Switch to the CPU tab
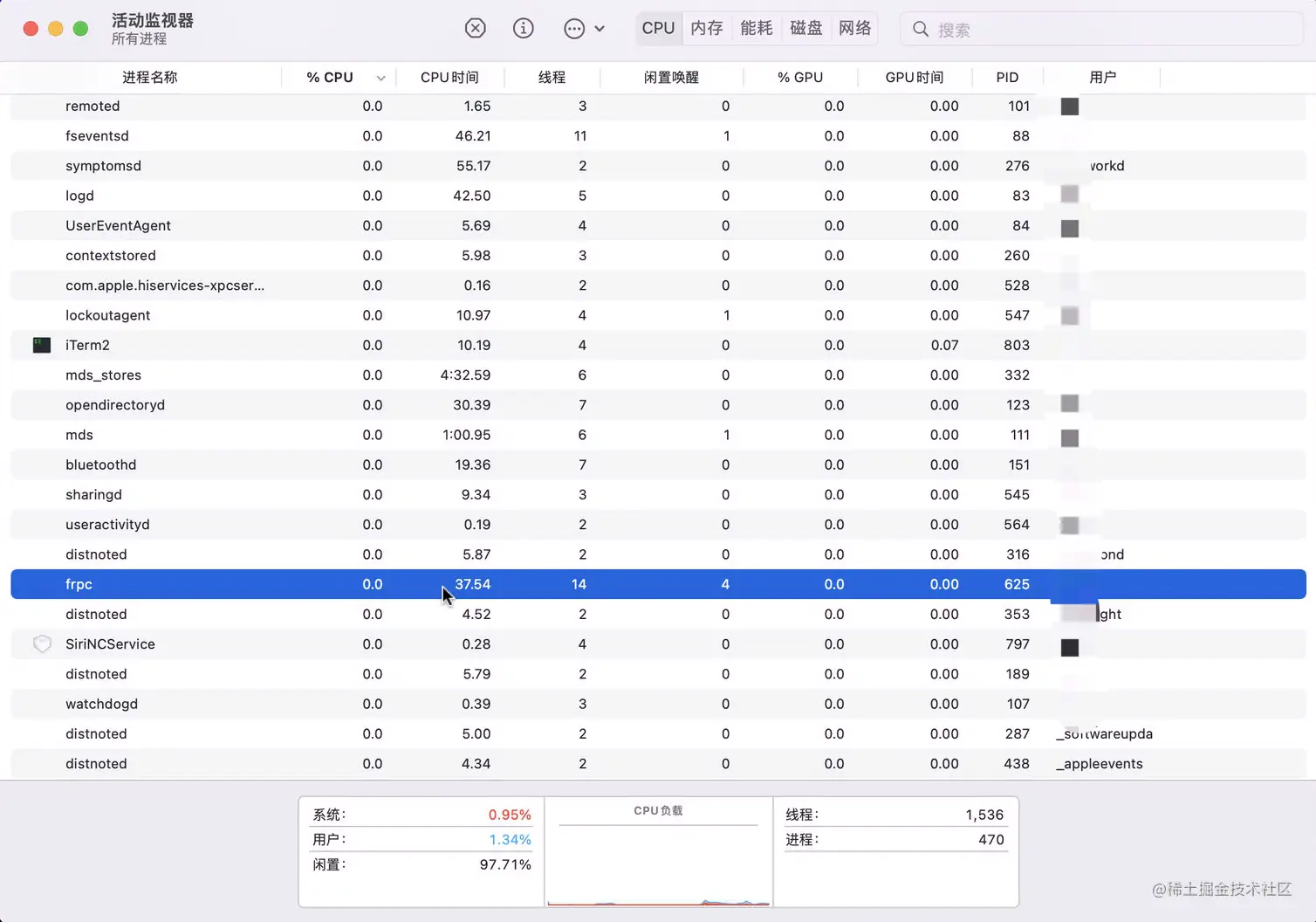This screenshot has height=922, width=1316. click(x=658, y=29)
